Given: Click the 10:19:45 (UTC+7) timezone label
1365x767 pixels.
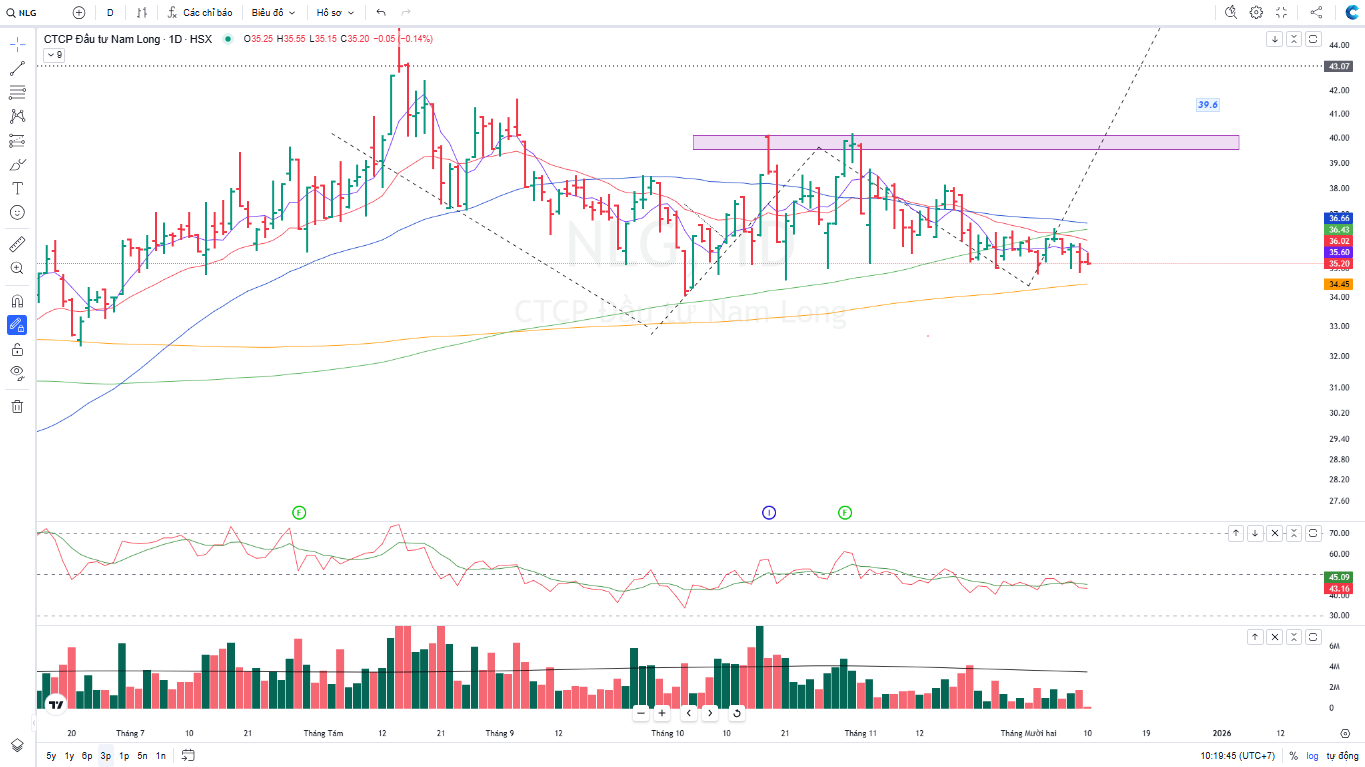Looking at the screenshot, I should [x=1237, y=756].
